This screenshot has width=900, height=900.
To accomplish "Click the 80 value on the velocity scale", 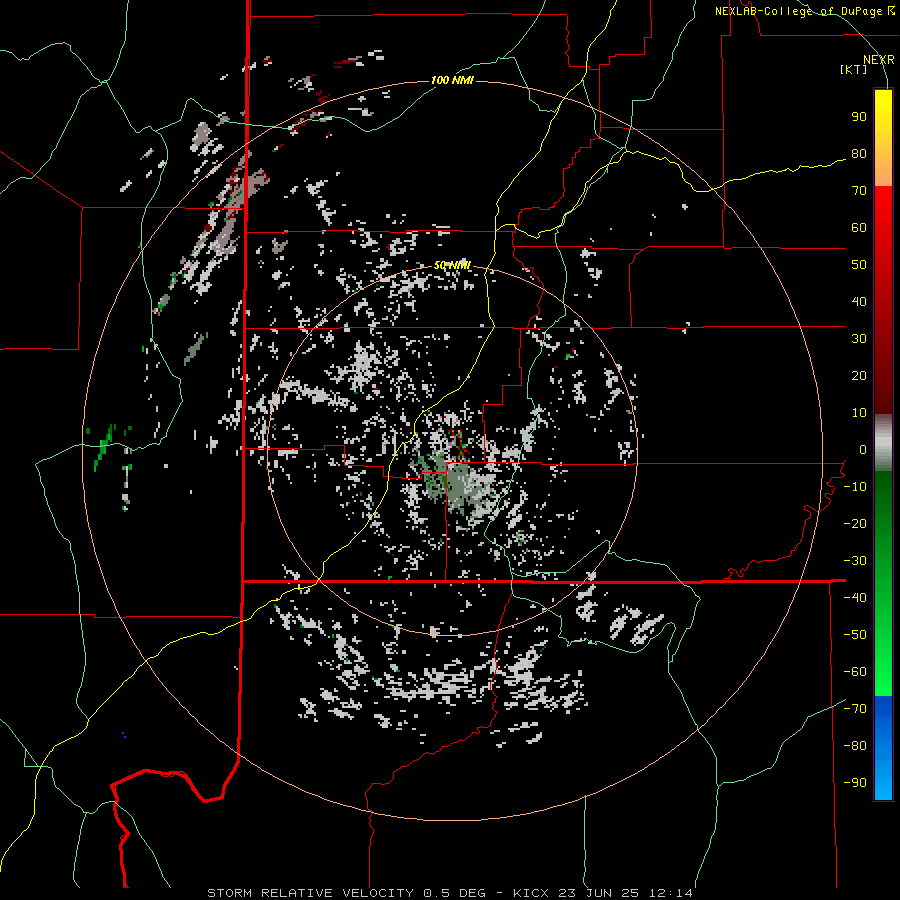I will [x=859, y=154].
